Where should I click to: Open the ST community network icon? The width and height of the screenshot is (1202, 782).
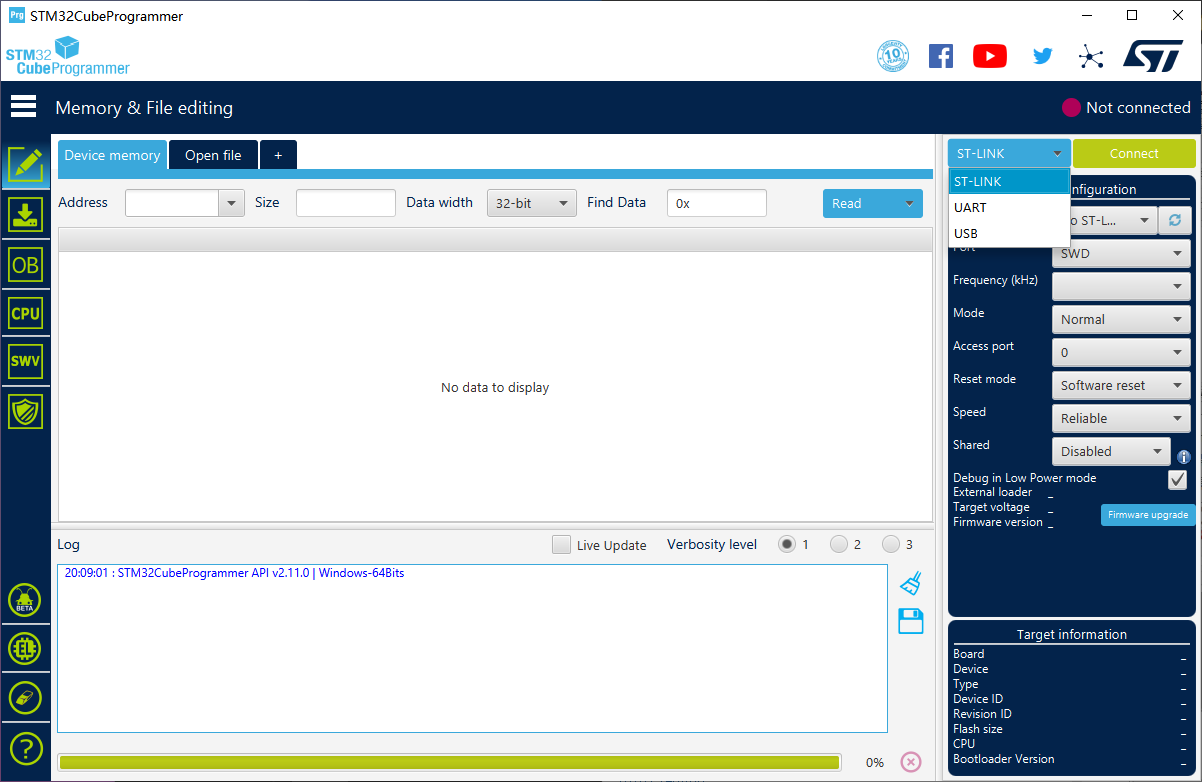point(1091,56)
